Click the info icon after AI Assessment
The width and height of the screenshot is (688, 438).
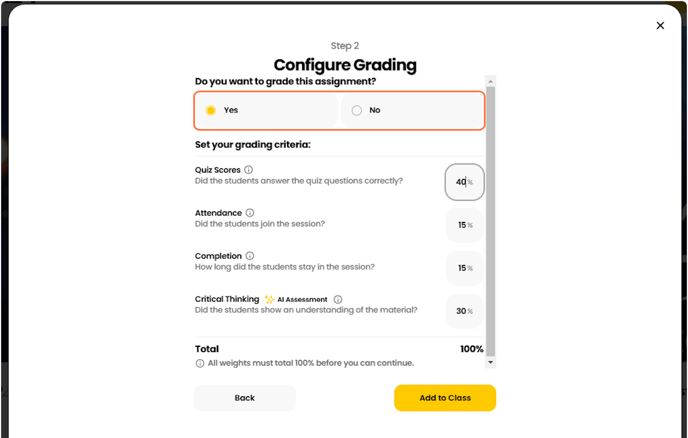tap(338, 299)
